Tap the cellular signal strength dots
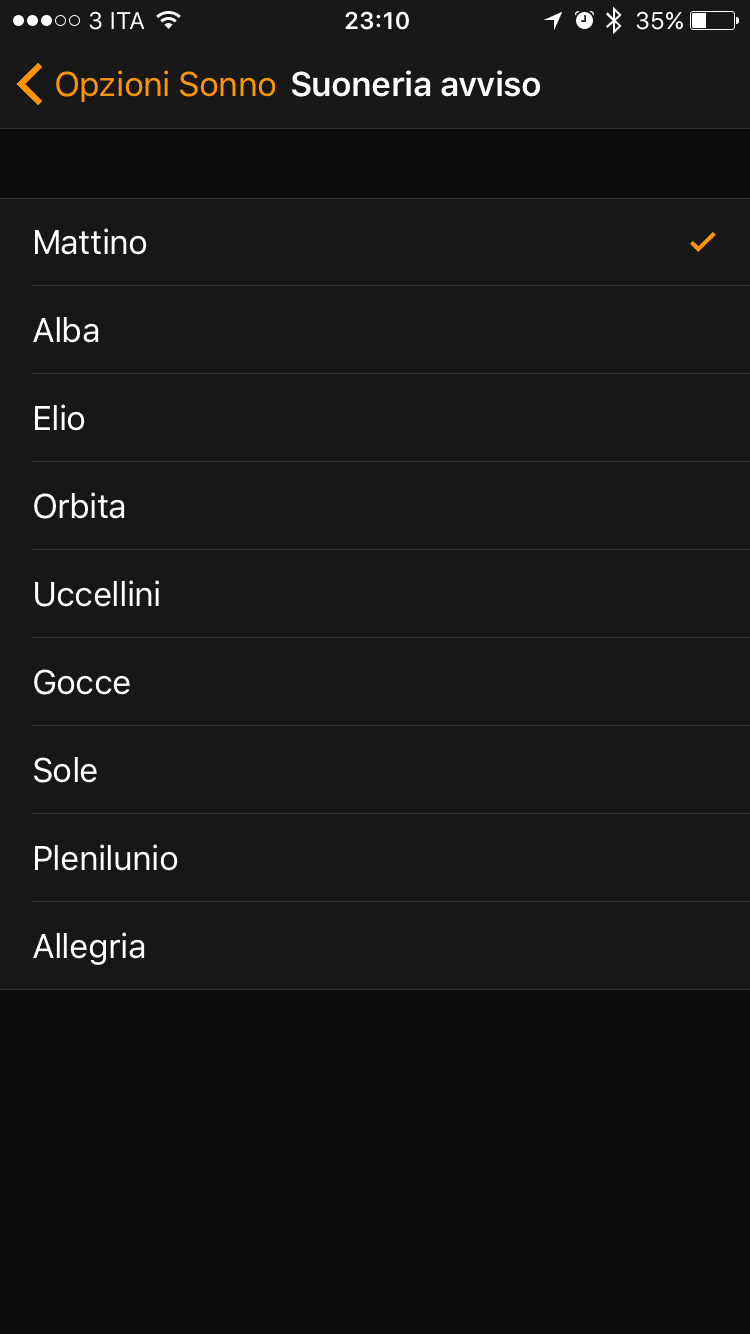 pos(46,21)
